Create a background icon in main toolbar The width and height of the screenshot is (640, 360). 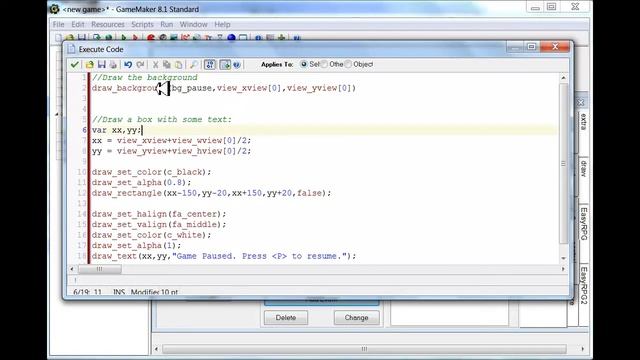coord(174,38)
